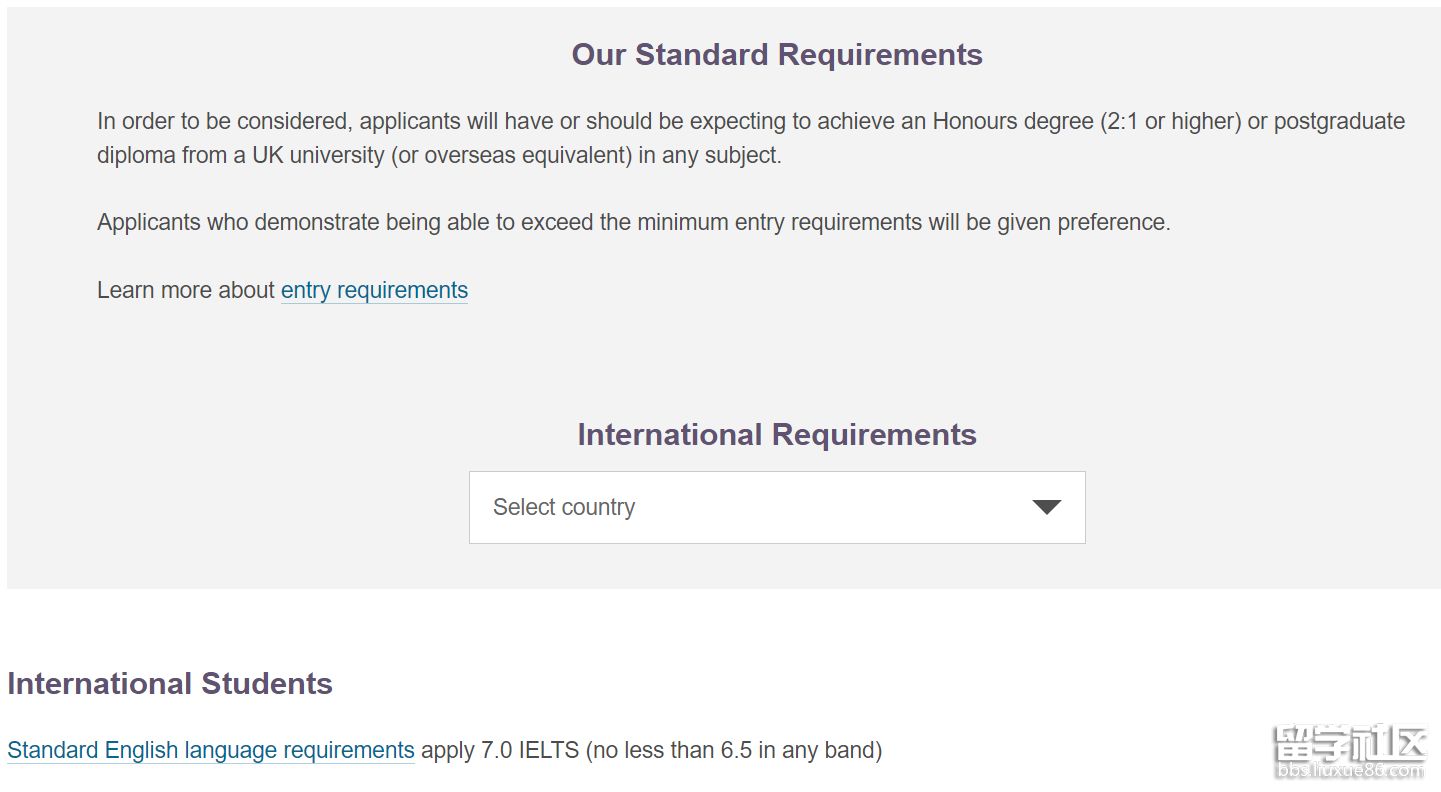Screen dimensions: 1441x792
Task: Click "minimum entry requirements" in second paragraph
Action: coord(780,222)
